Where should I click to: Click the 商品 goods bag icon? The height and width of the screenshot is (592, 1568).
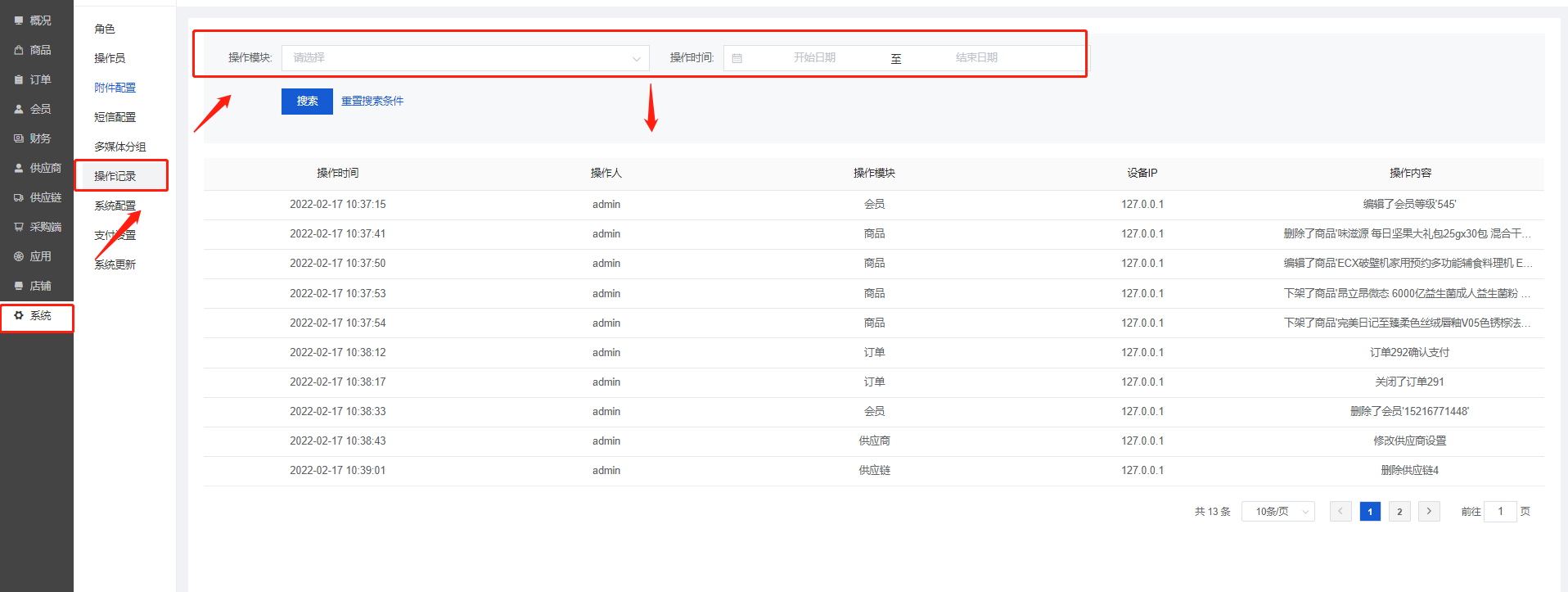19,50
